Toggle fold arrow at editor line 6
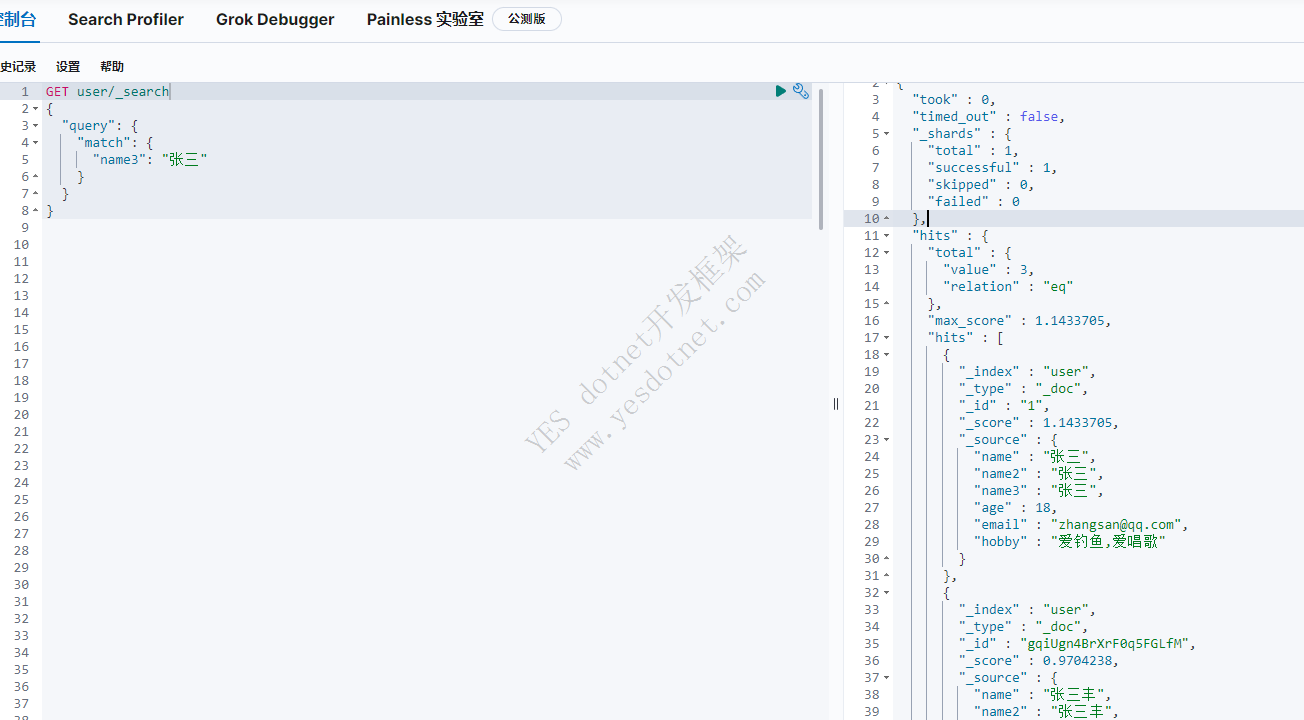The width and height of the screenshot is (1304, 720). (x=36, y=176)
